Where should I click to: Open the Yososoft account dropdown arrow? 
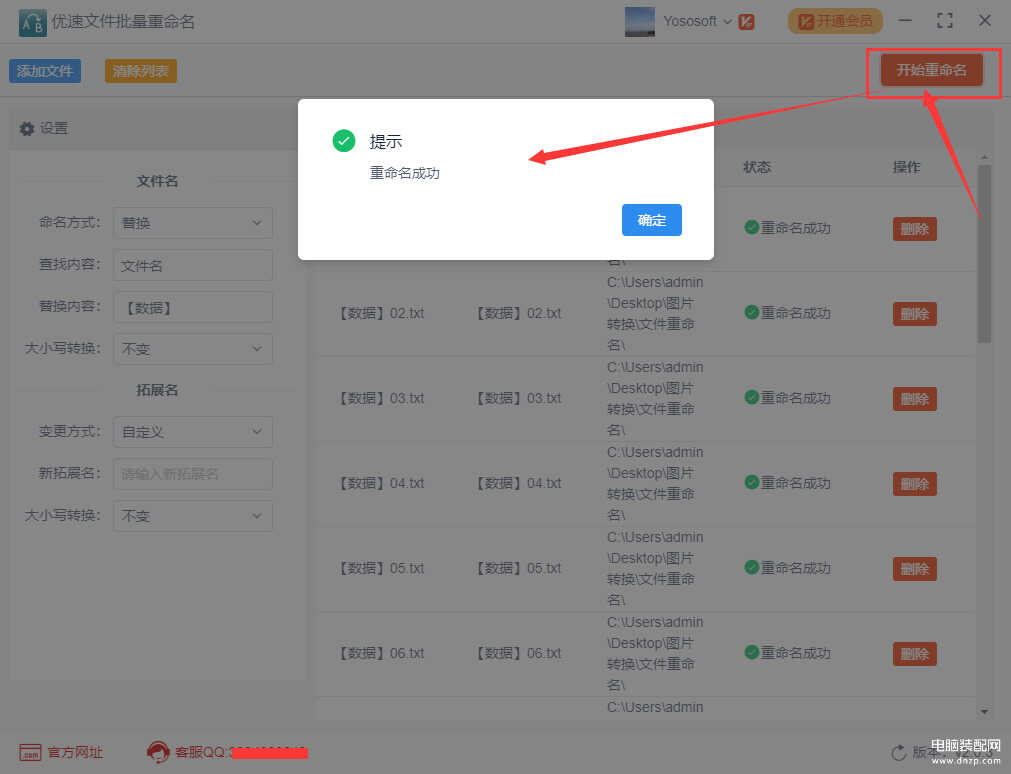727,21
